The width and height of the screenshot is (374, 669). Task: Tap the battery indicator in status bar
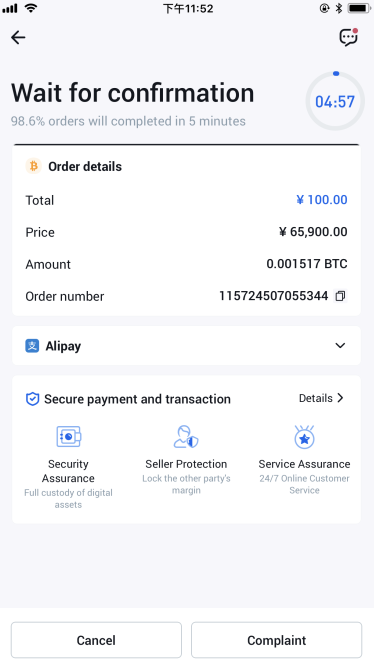point(359,8)
